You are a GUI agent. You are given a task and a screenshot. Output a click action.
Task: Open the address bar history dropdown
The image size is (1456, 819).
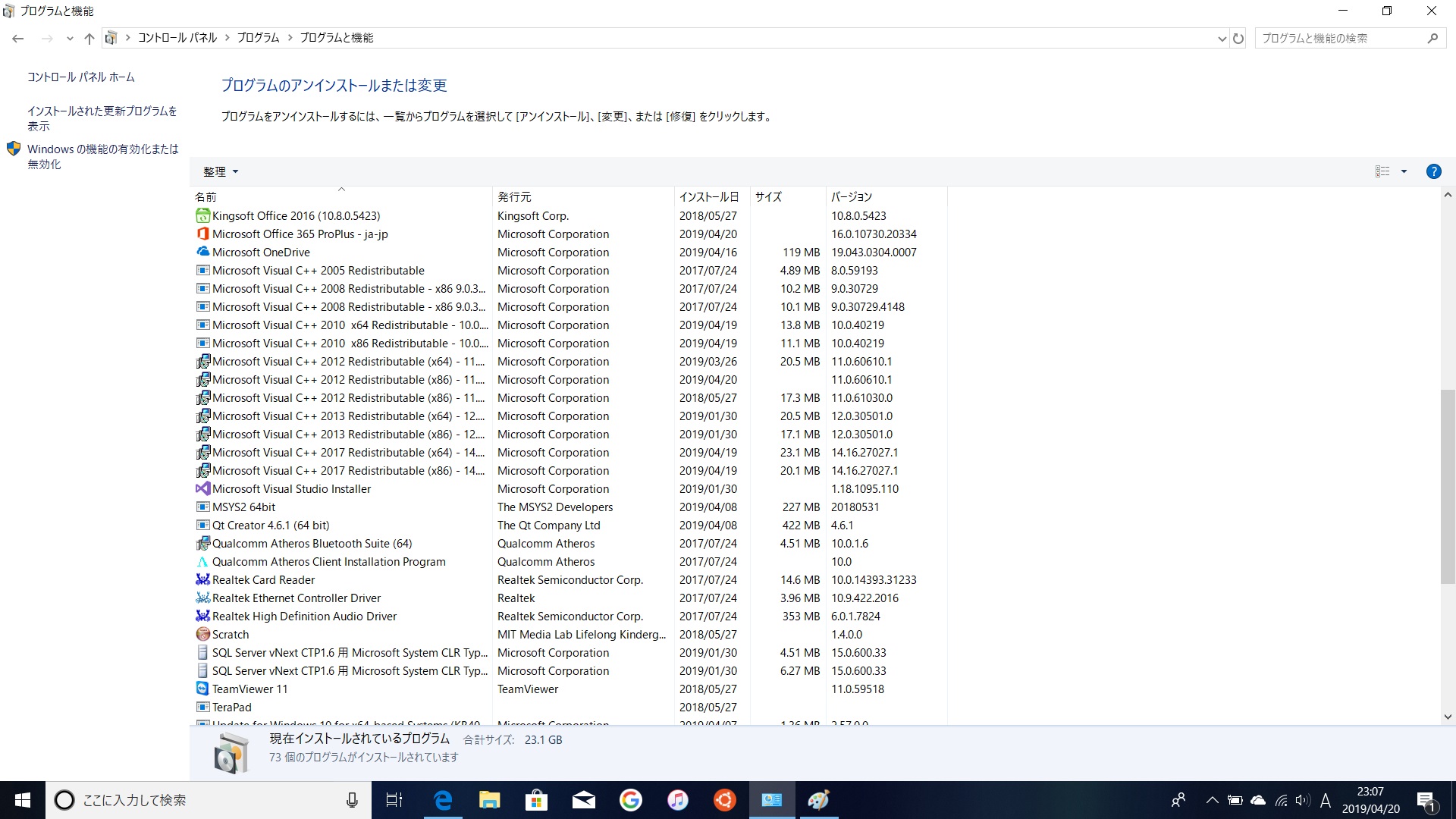(1222, 38)
